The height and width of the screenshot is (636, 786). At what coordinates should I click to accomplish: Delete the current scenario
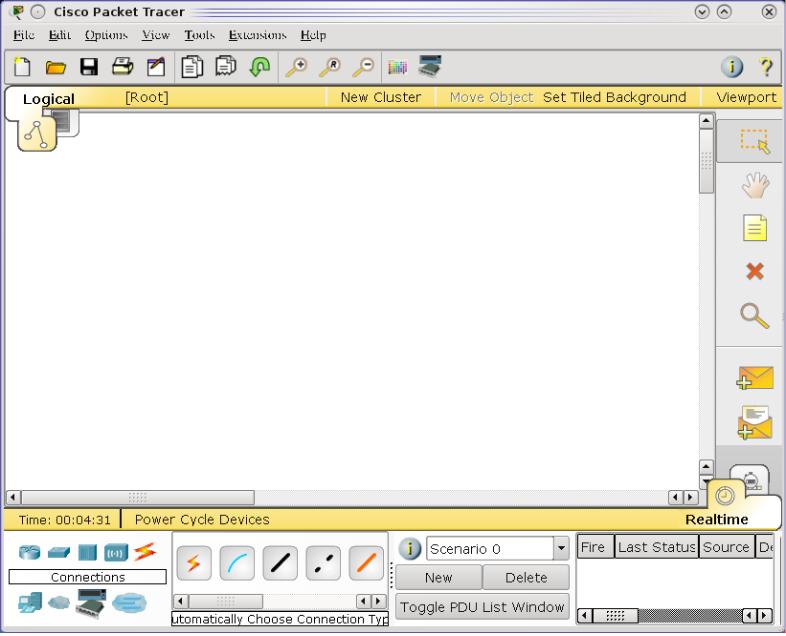tap(526, 577)
